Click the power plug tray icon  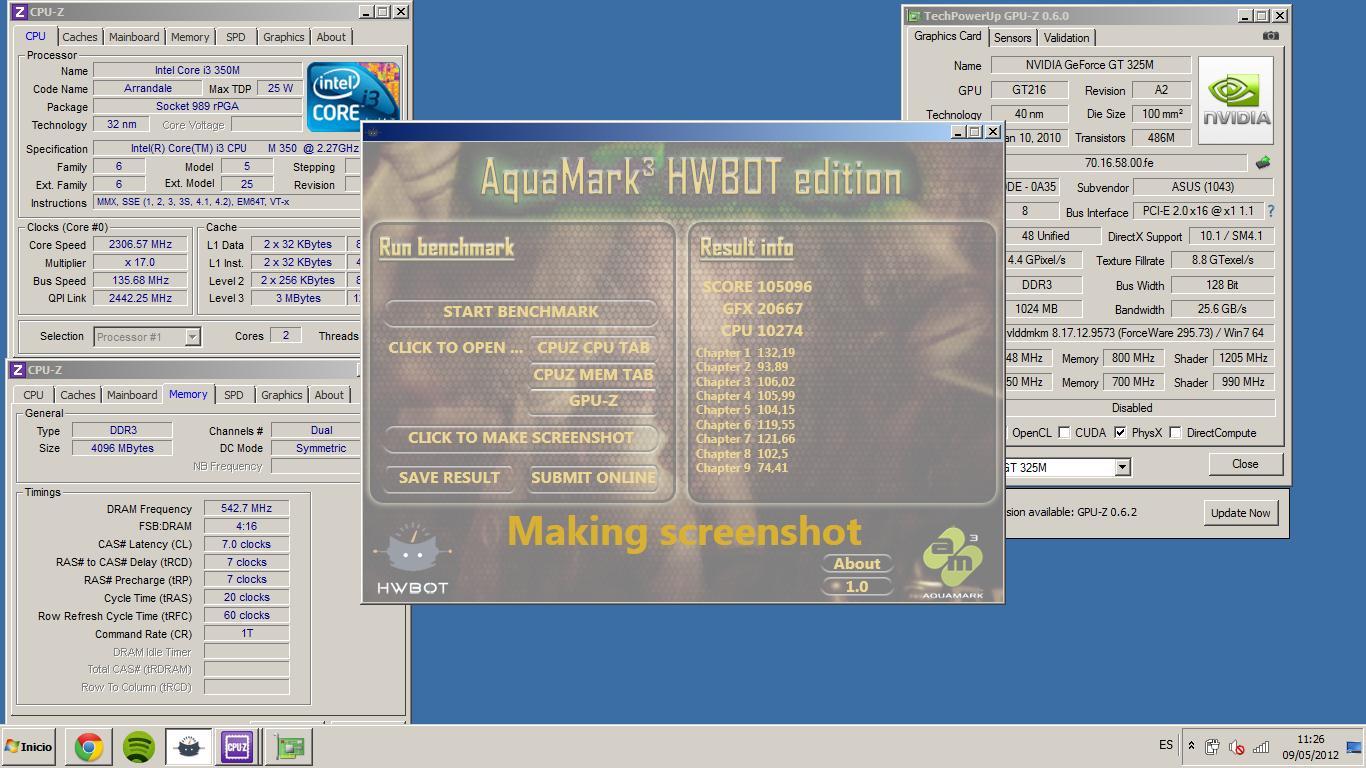[x=1212, y=747]
